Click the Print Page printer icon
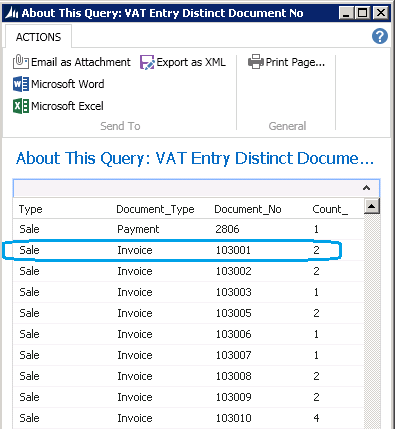Viewport: 395px width, 429px height. click(x=256, y=62)
